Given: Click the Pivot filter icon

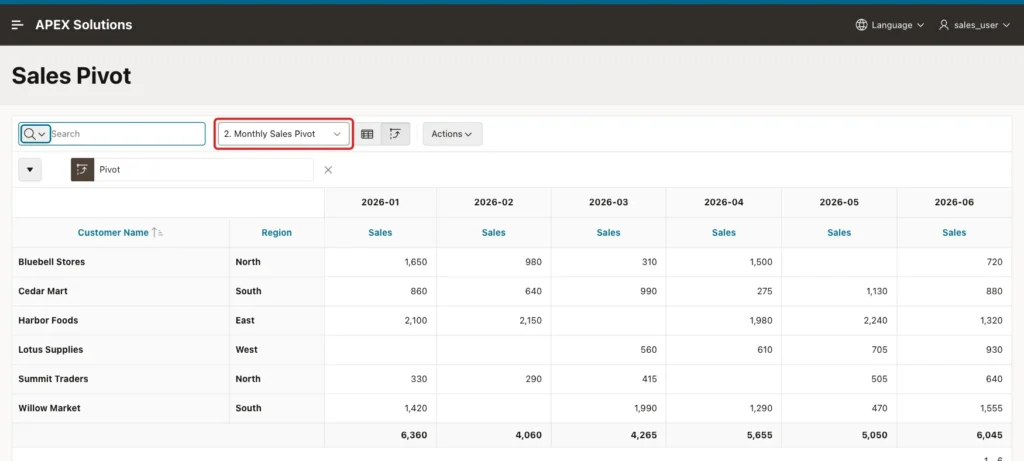Looking at the screenshot, I should 82,170.
